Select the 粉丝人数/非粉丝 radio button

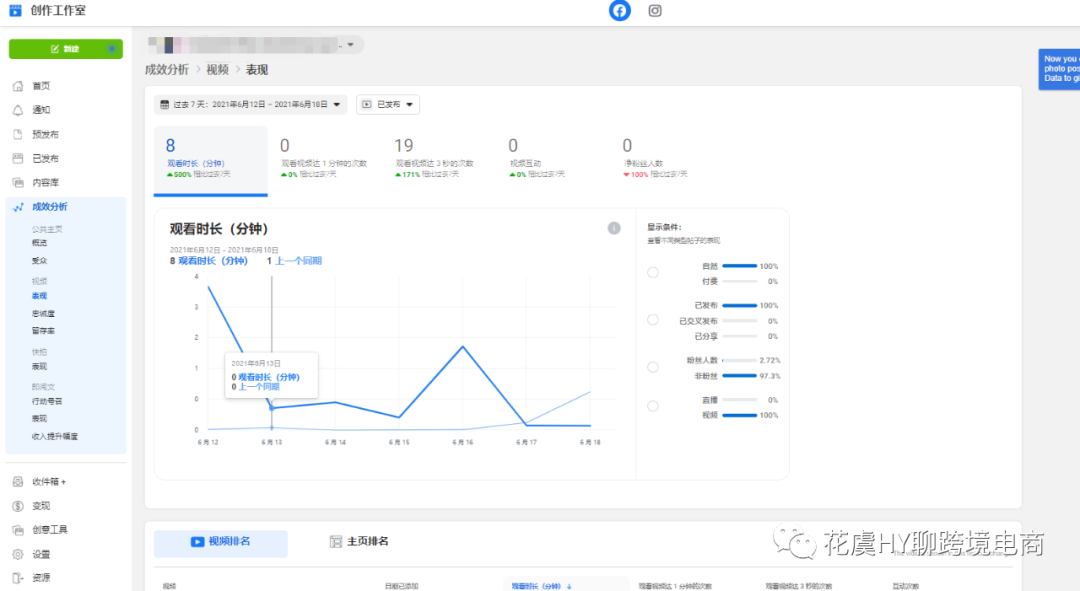[652, 367]
